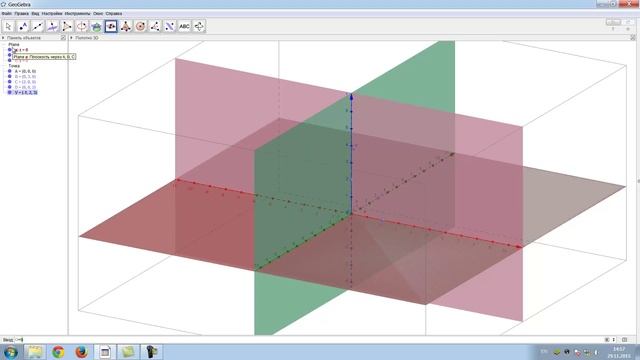Select the Angle tool
The height and width of the screenshot is (360, 640).
(155, 27)
